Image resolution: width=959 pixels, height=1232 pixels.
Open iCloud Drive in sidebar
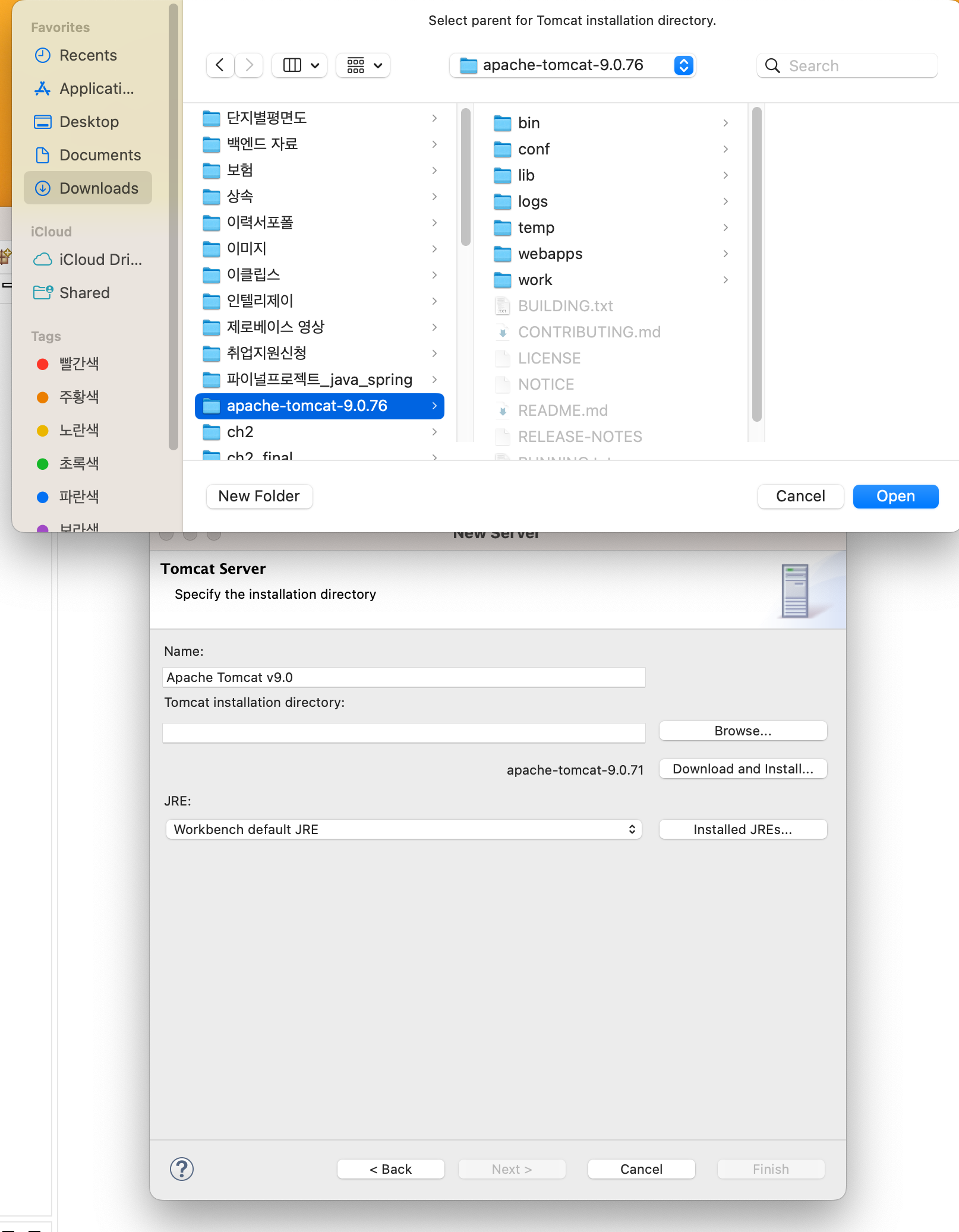point(88,260)
